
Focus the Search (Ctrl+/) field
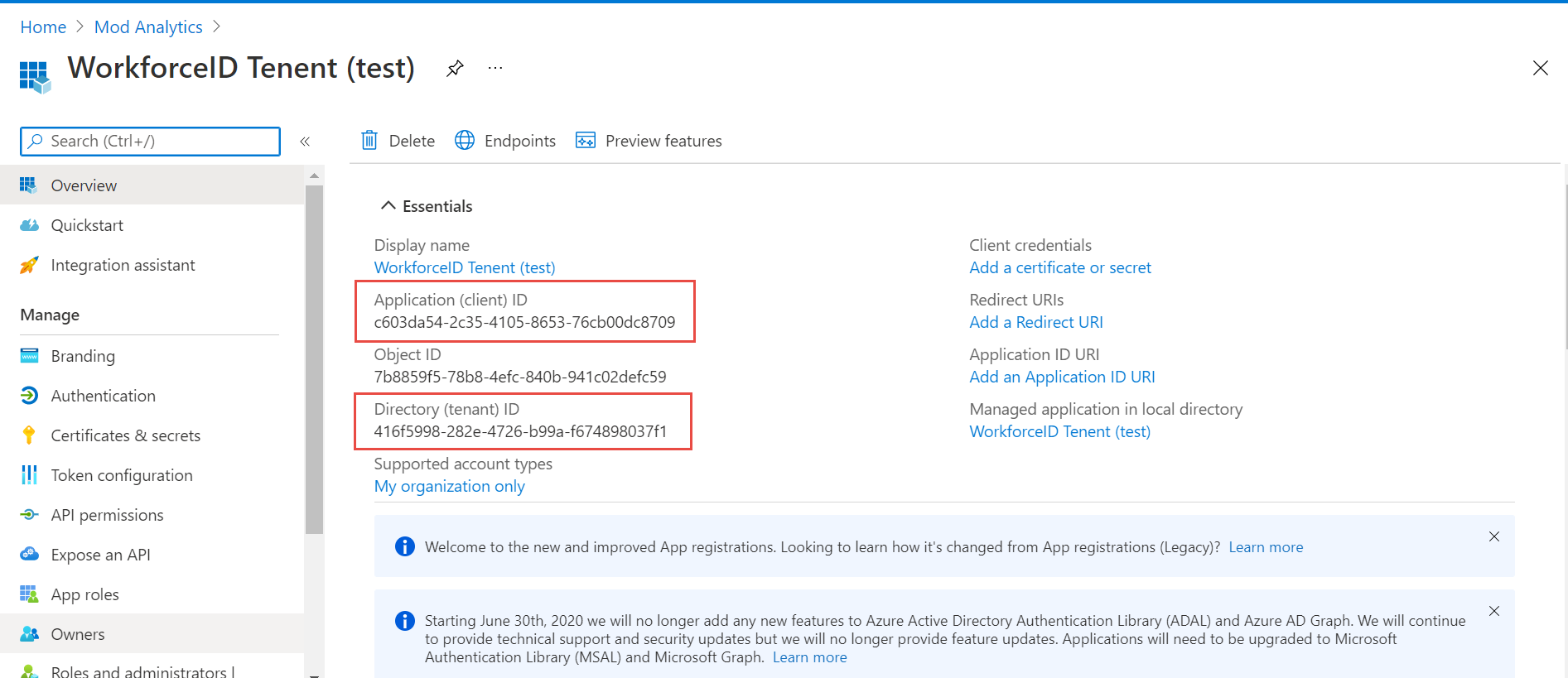[x=150, y=142]
